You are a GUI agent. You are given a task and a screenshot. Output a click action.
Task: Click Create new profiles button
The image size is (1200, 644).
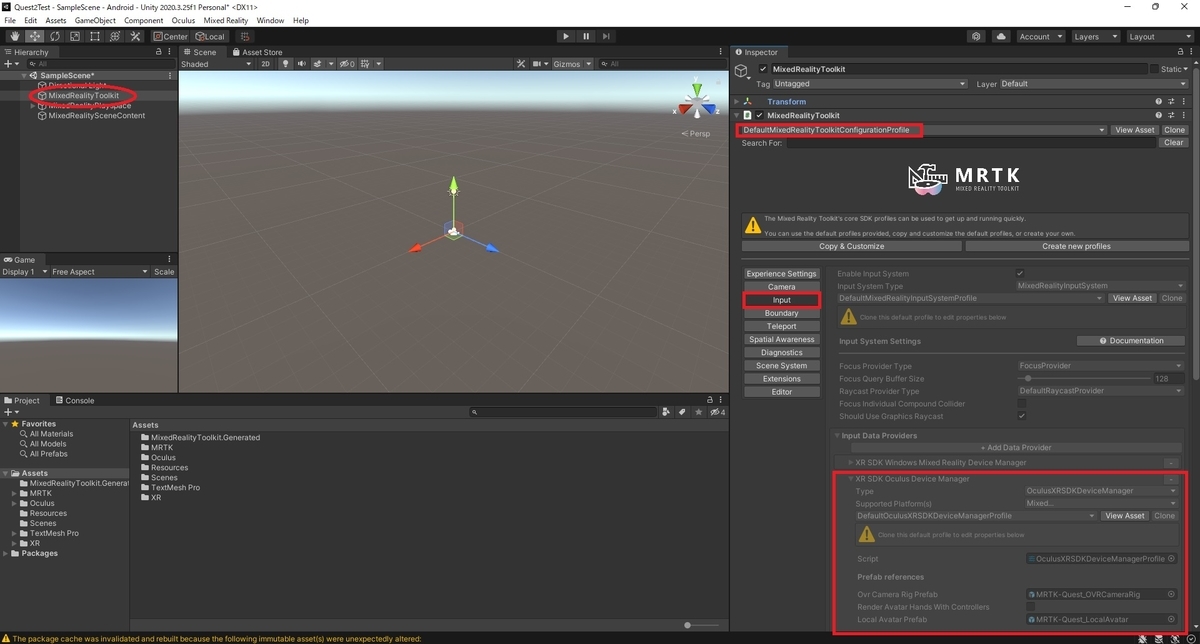click(x=1076, y=246)
